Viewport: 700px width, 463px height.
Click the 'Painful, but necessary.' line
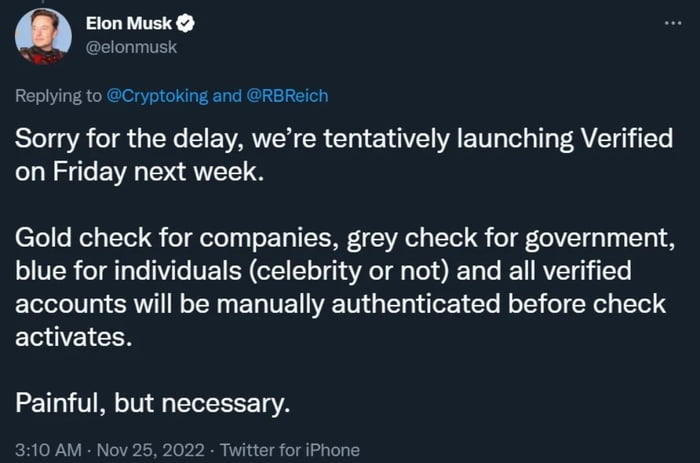(x=153, y=404)
